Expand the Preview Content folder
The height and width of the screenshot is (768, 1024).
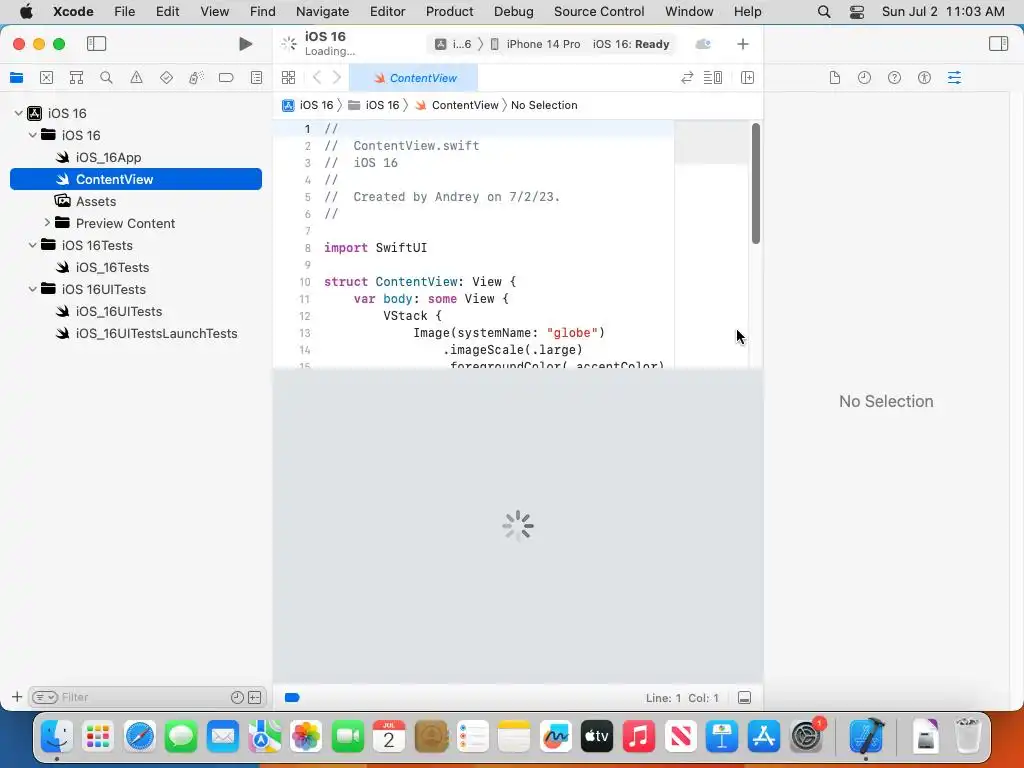[x=47, y=223]
